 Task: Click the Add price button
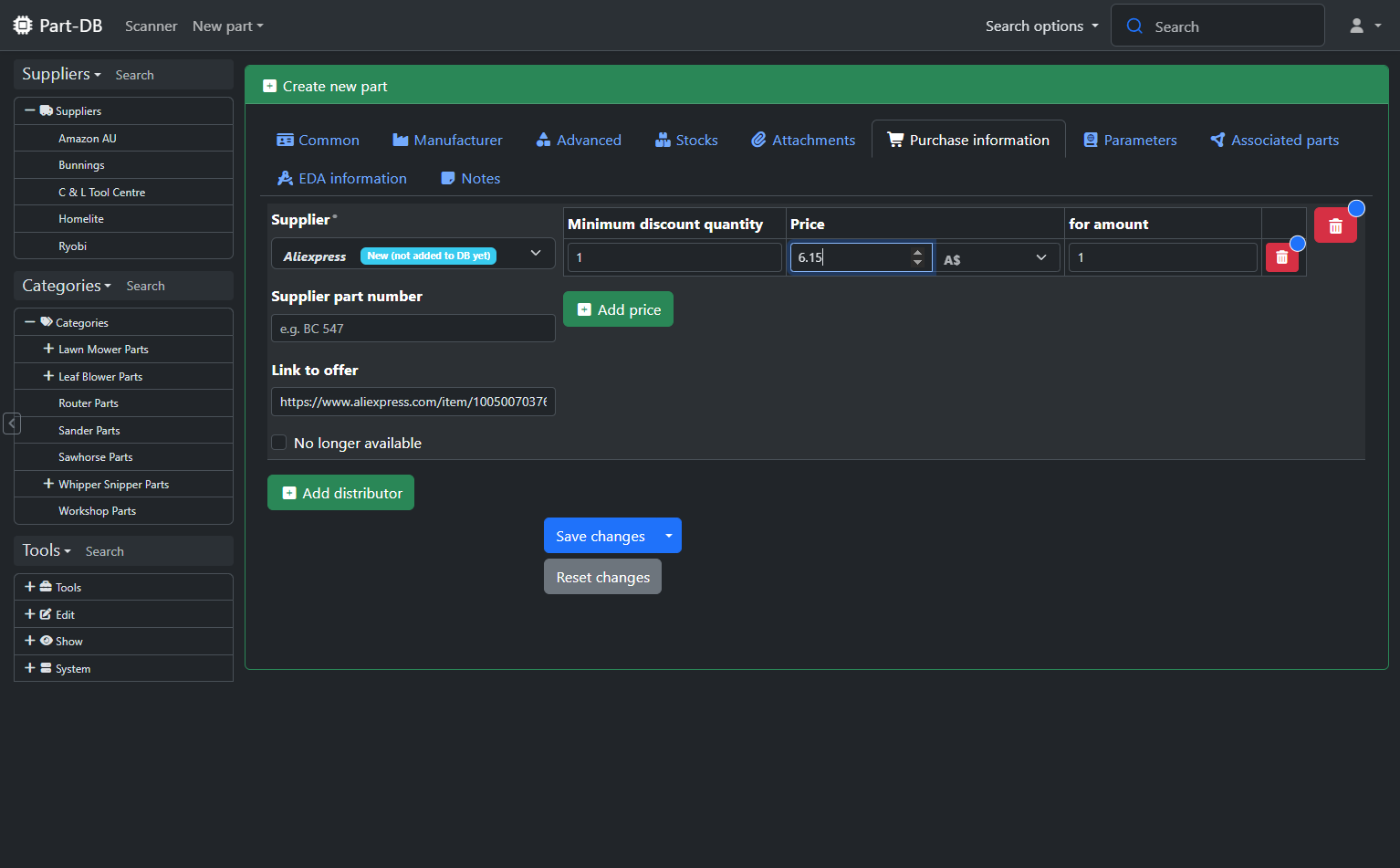(618, 309)
